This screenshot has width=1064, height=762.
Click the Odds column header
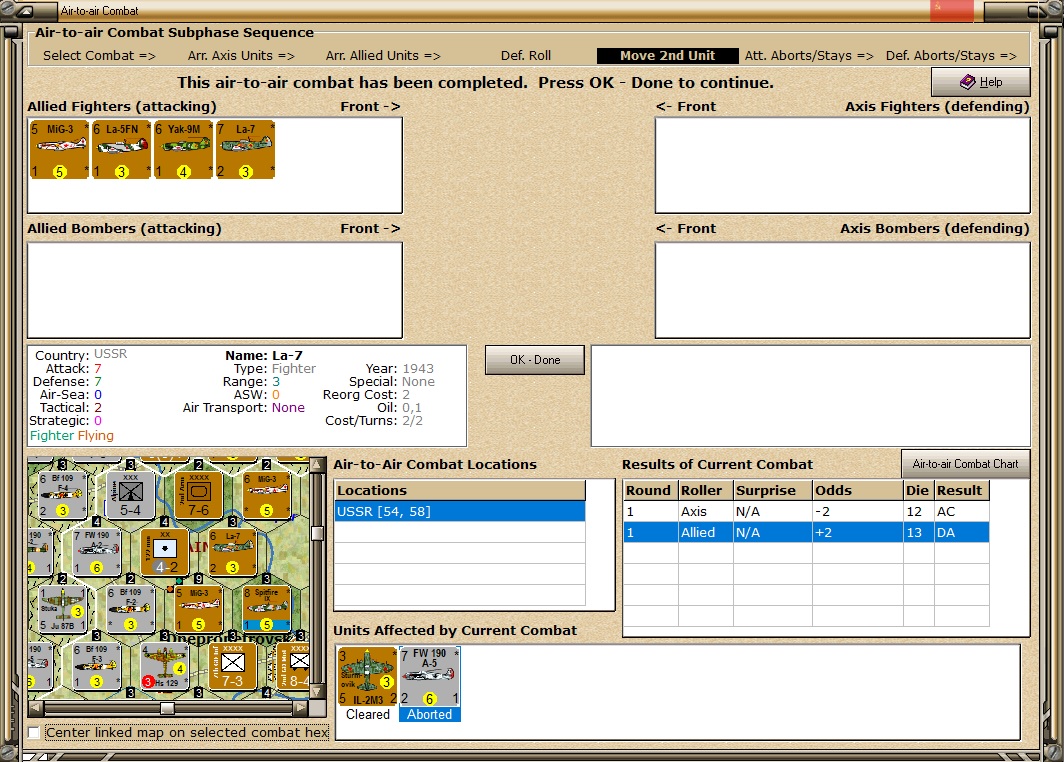click(x=858, y=491)
